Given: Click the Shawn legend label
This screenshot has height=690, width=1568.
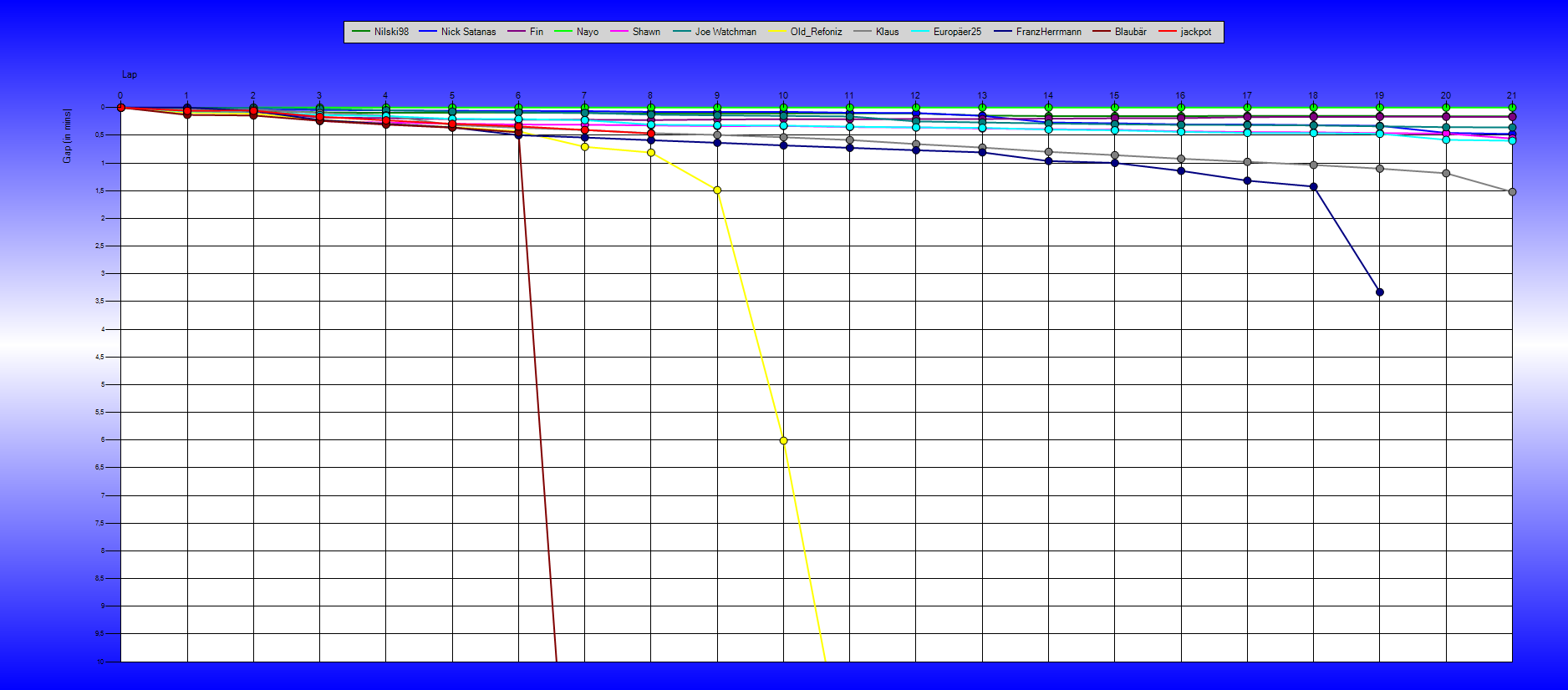Looking at the screenshot, I should (645, 32).
